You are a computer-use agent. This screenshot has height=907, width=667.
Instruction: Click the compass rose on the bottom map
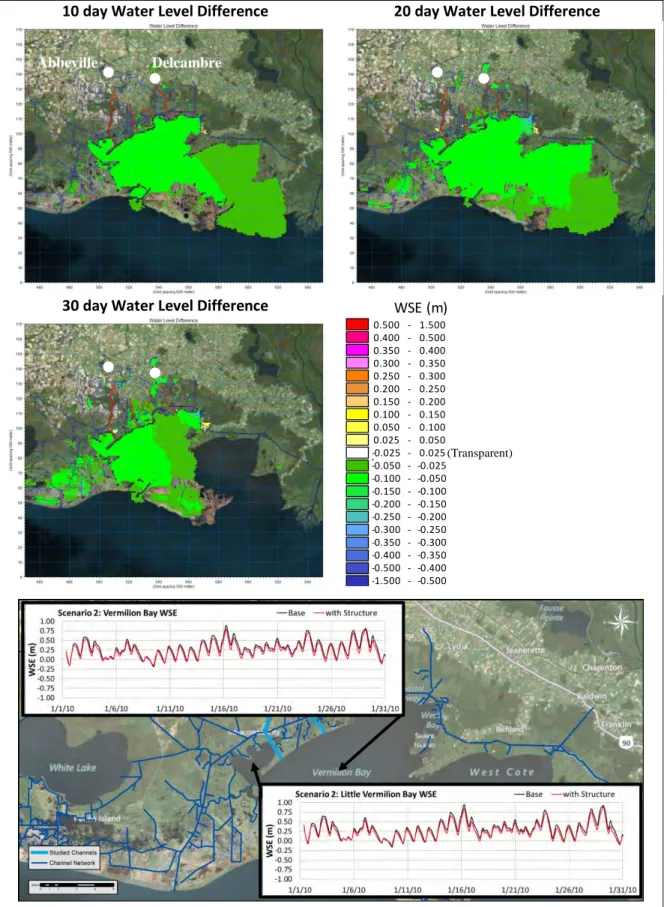tap(621, 623)
